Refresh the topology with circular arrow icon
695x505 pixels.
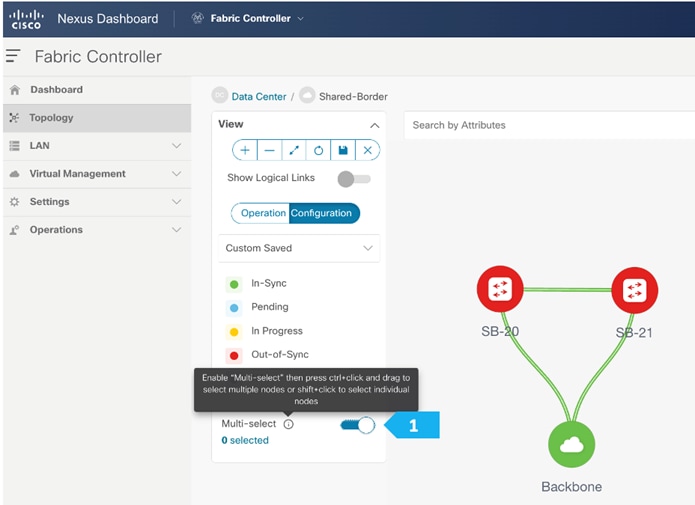318,150
